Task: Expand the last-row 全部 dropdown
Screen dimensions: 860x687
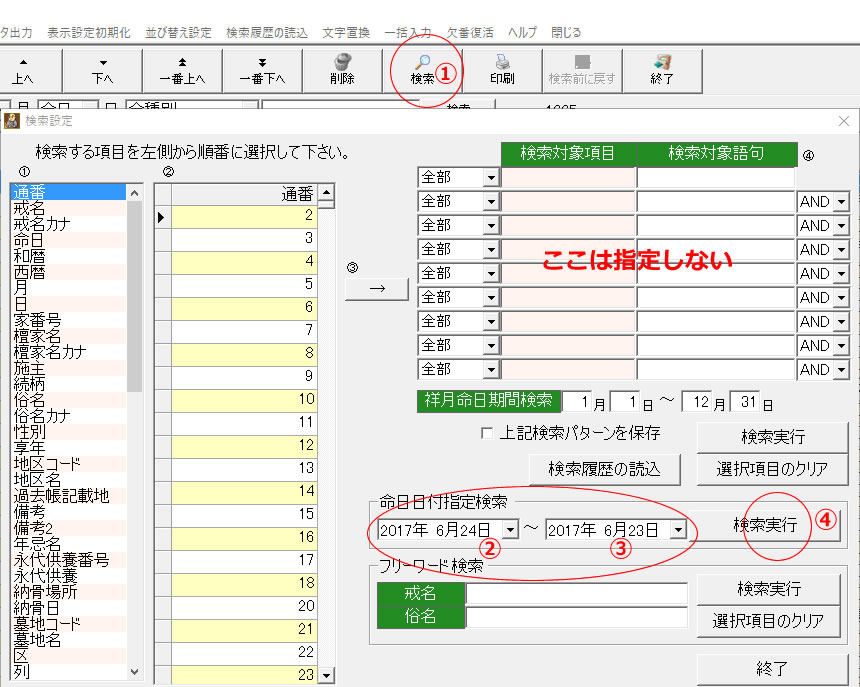Action: point(491,370)
